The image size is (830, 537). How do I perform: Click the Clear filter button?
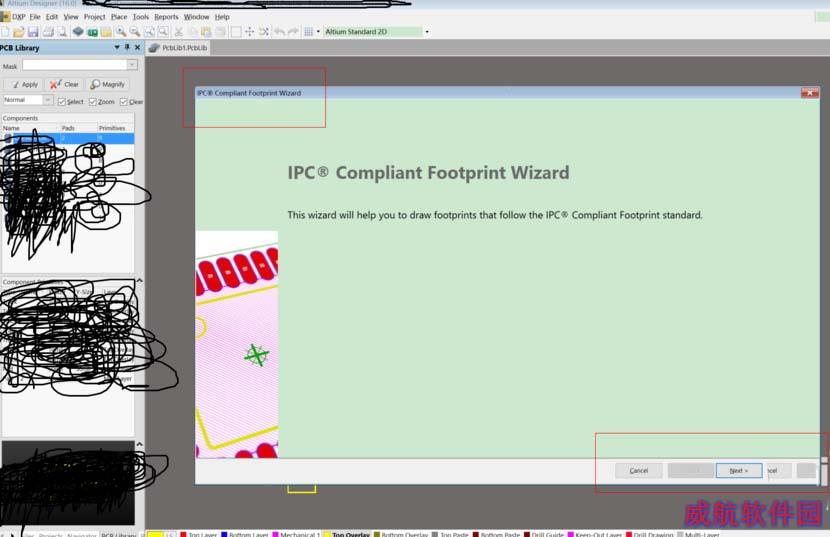[x=65, y=84]
